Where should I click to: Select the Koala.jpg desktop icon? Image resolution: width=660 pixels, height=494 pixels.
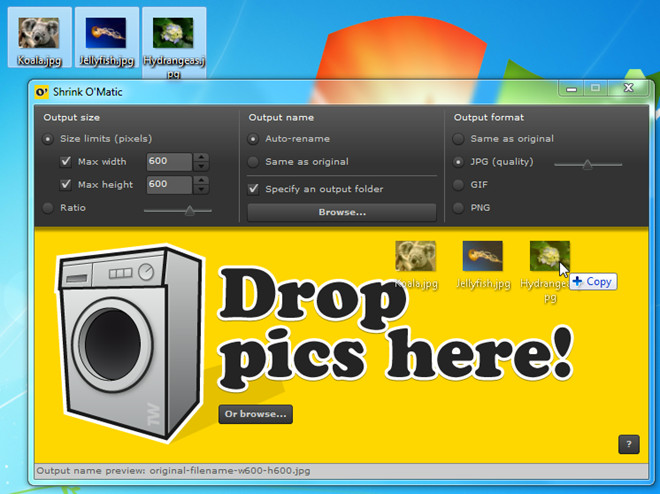[x=39, y=37]
